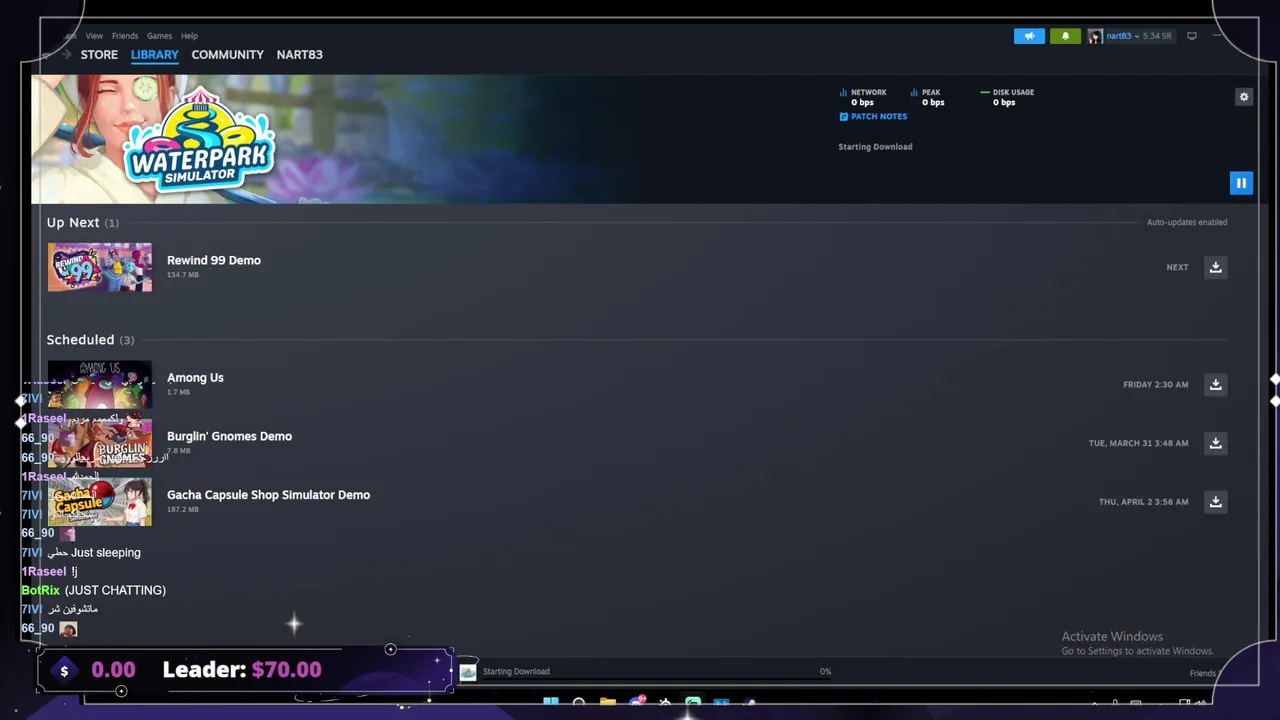Select Gacha Capsule Shop Simulator Demo title
1280x720 pixels.
pos(268,495)
